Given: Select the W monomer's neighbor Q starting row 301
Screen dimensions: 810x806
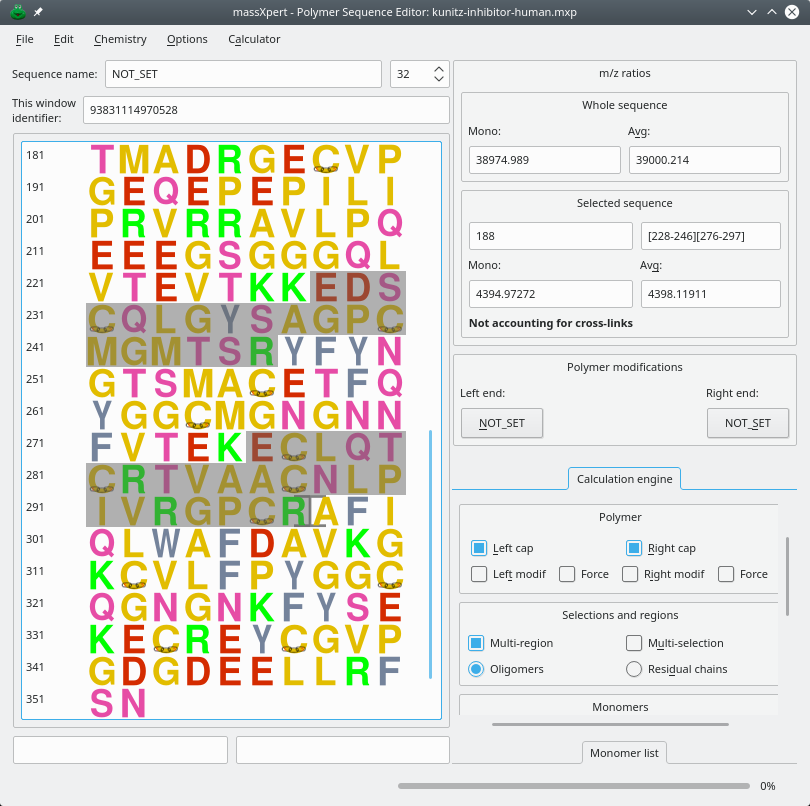Looking at the screenshot, I should click(102, 543).
